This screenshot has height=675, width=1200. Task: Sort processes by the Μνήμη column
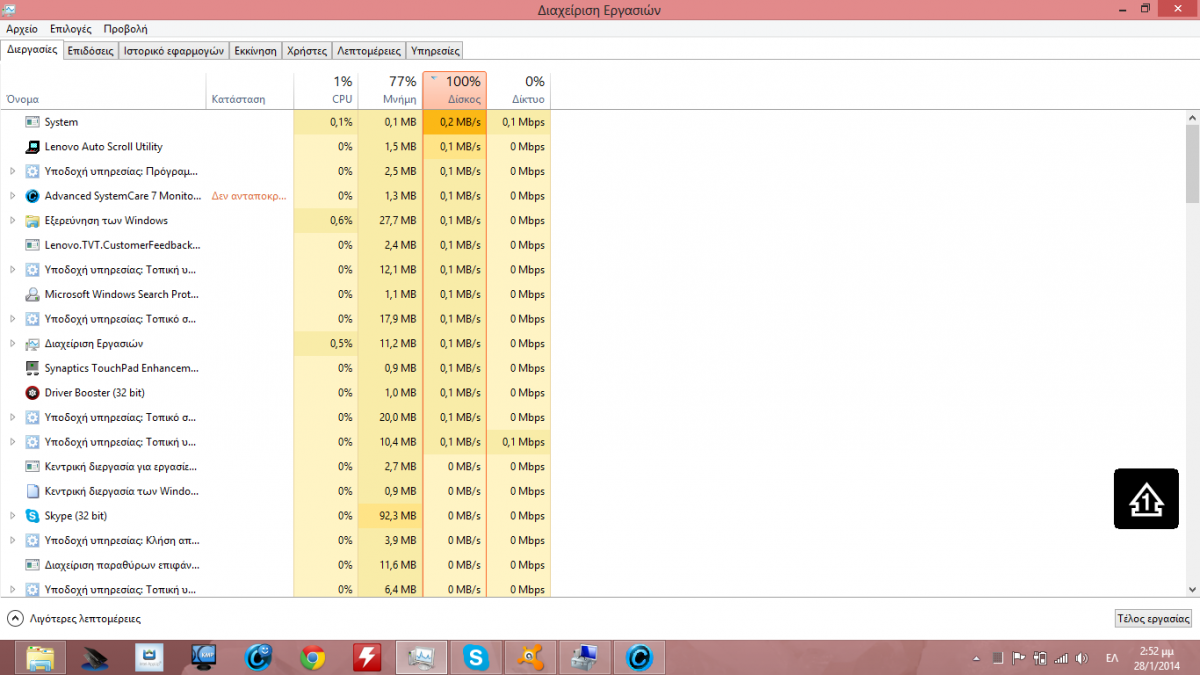coord(390,90)
